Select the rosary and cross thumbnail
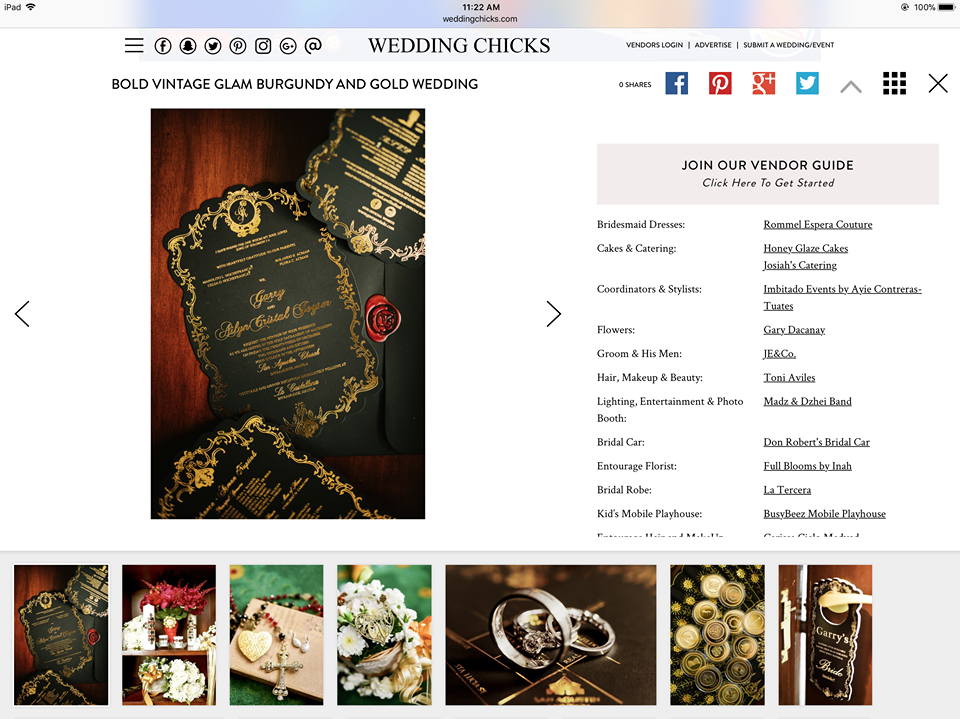The image size is (960, 719). (277, 635)
